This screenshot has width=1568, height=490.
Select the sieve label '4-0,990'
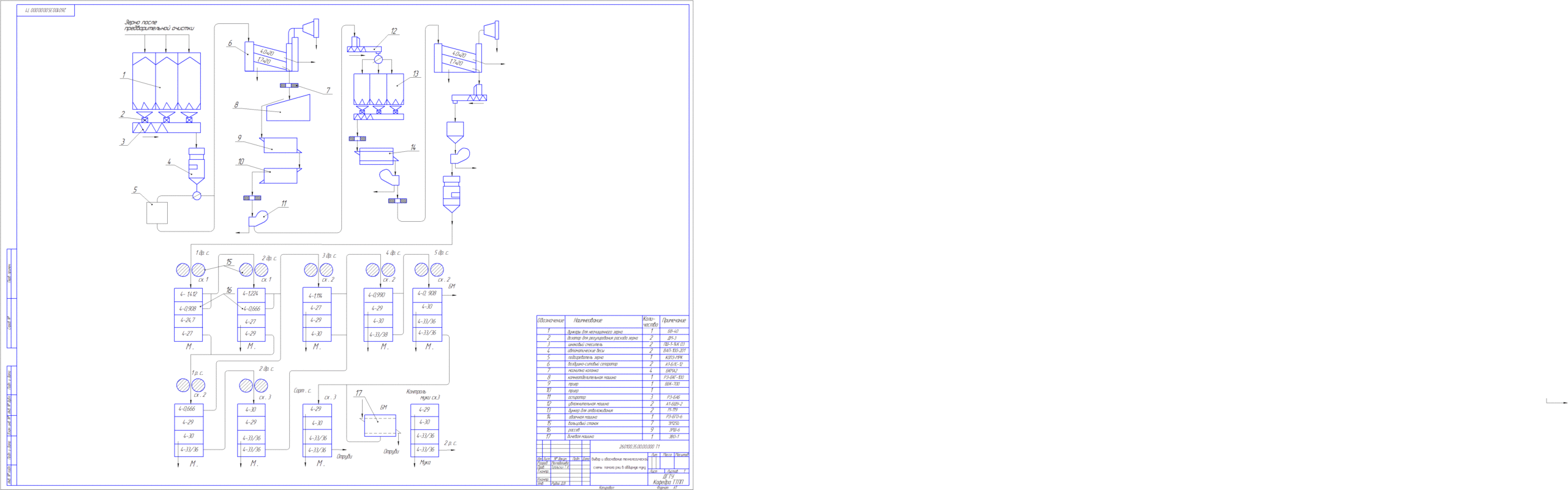click(x=377, y=295)
